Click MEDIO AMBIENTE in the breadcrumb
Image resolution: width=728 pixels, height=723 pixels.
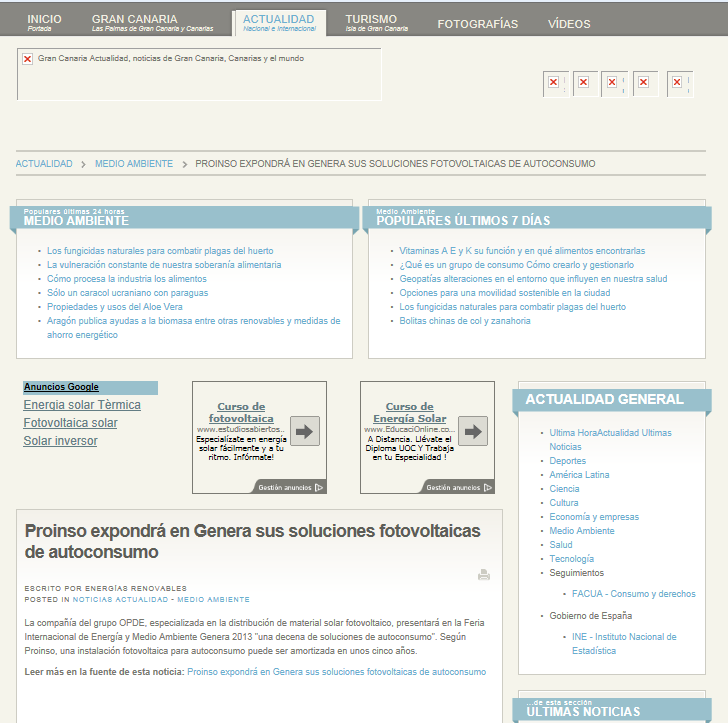134,164
